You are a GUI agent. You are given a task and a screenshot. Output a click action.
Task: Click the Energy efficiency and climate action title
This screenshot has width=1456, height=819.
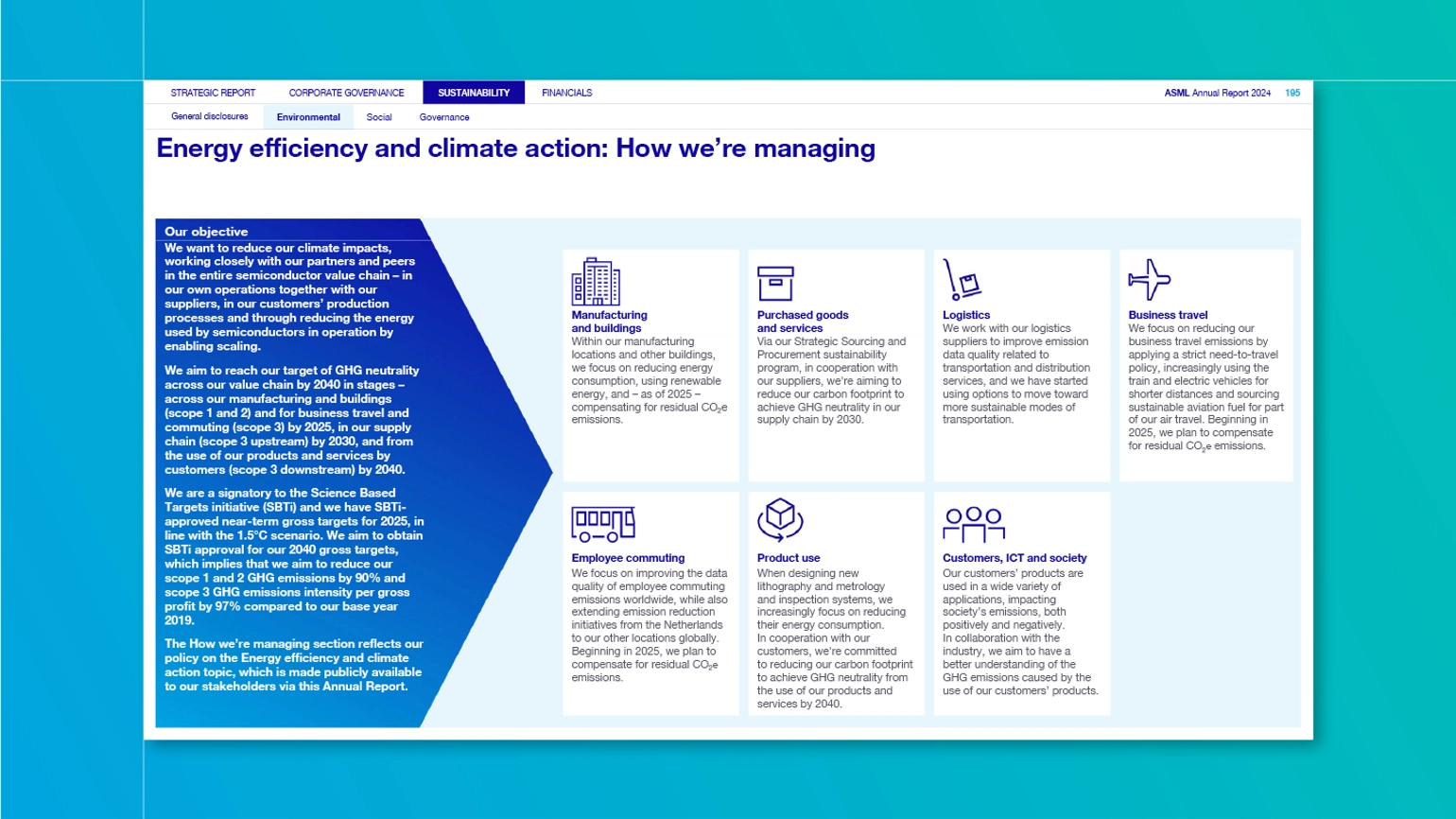point(515,148)
